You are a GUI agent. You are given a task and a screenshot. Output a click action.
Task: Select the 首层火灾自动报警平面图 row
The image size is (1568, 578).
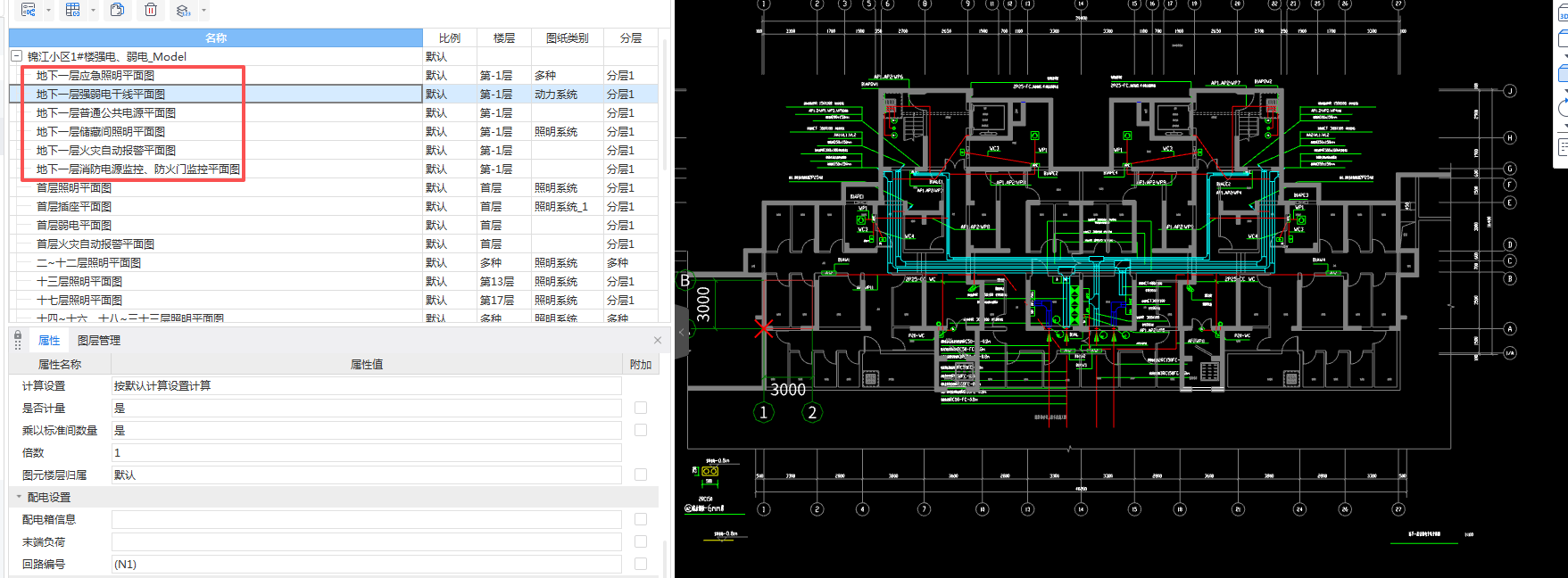[333, 244]
